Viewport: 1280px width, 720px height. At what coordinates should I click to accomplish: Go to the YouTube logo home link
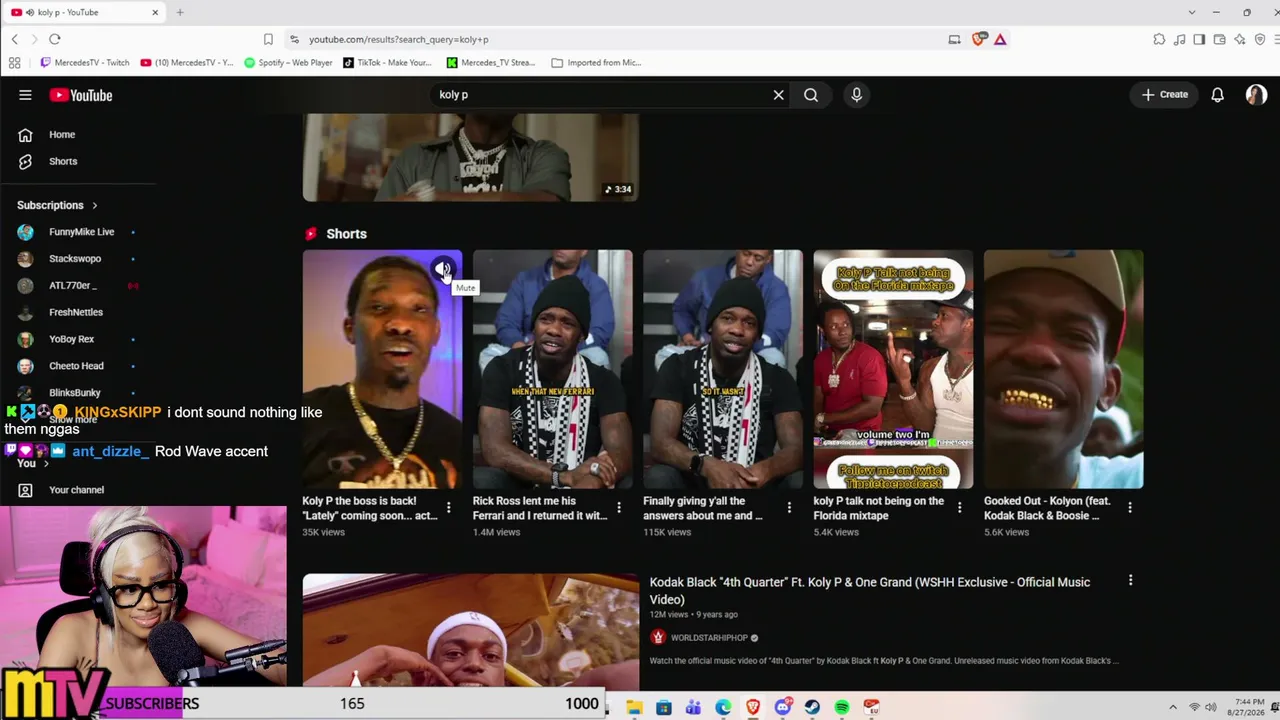pos(81,95)
